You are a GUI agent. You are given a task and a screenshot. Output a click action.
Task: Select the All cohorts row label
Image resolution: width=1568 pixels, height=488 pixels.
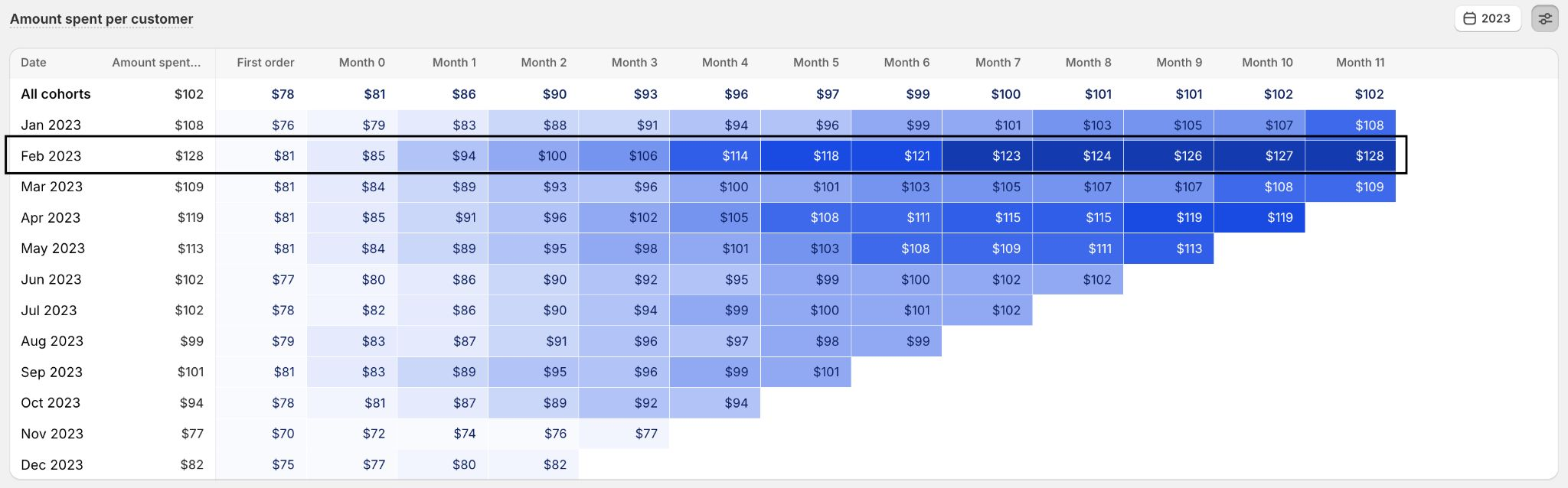[x=56, y=94]
